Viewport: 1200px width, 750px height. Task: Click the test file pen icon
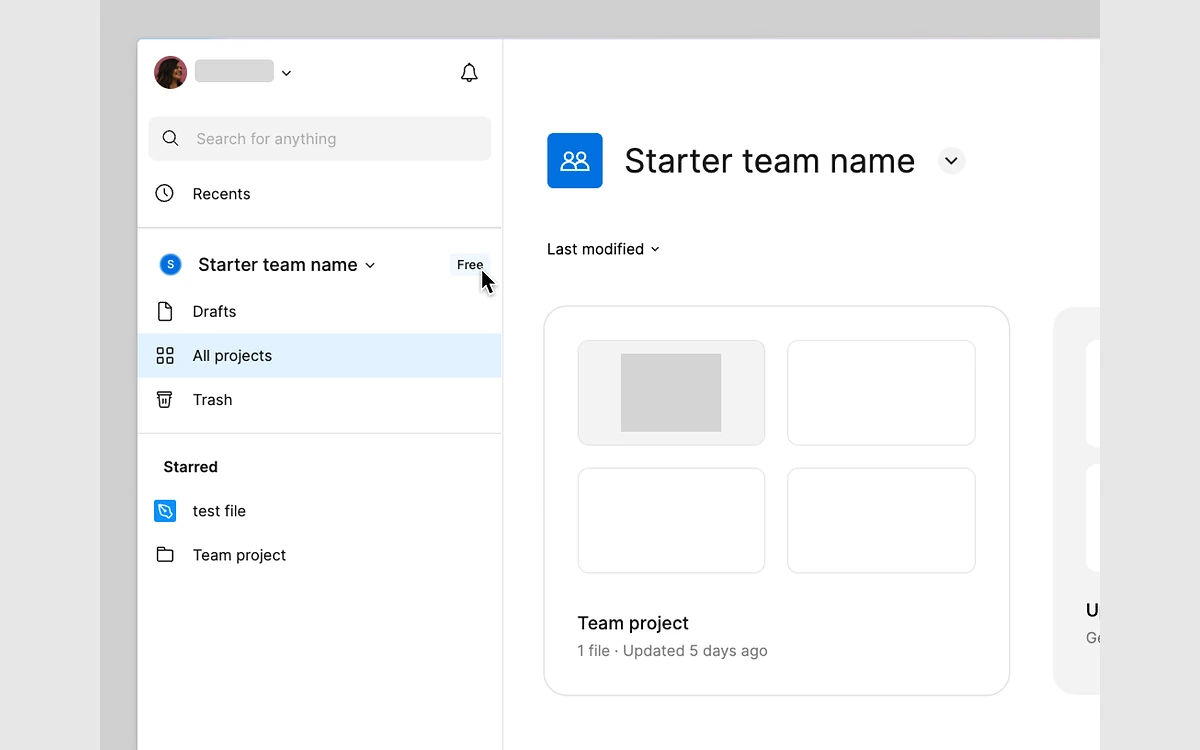point(165,511)
